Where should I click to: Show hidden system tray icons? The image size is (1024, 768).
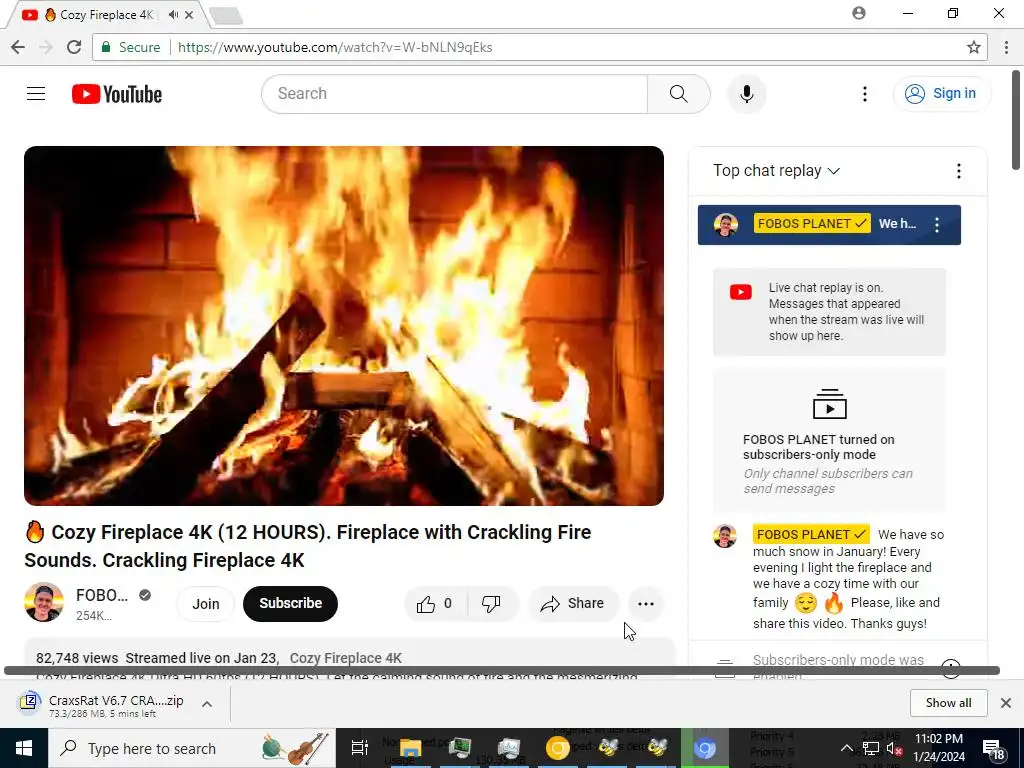click(x=846, y=748)
